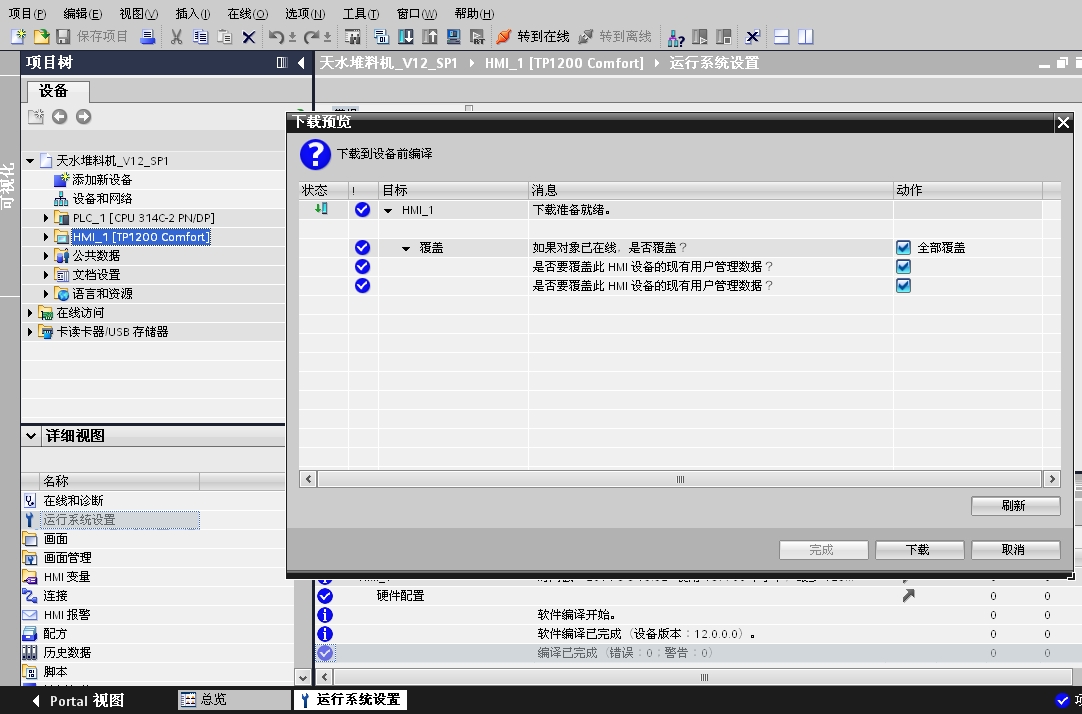The height and width of the screenshot is (714, 1082).
Task: Expand the 语言和资源 tree node
Action: [46, 294]
